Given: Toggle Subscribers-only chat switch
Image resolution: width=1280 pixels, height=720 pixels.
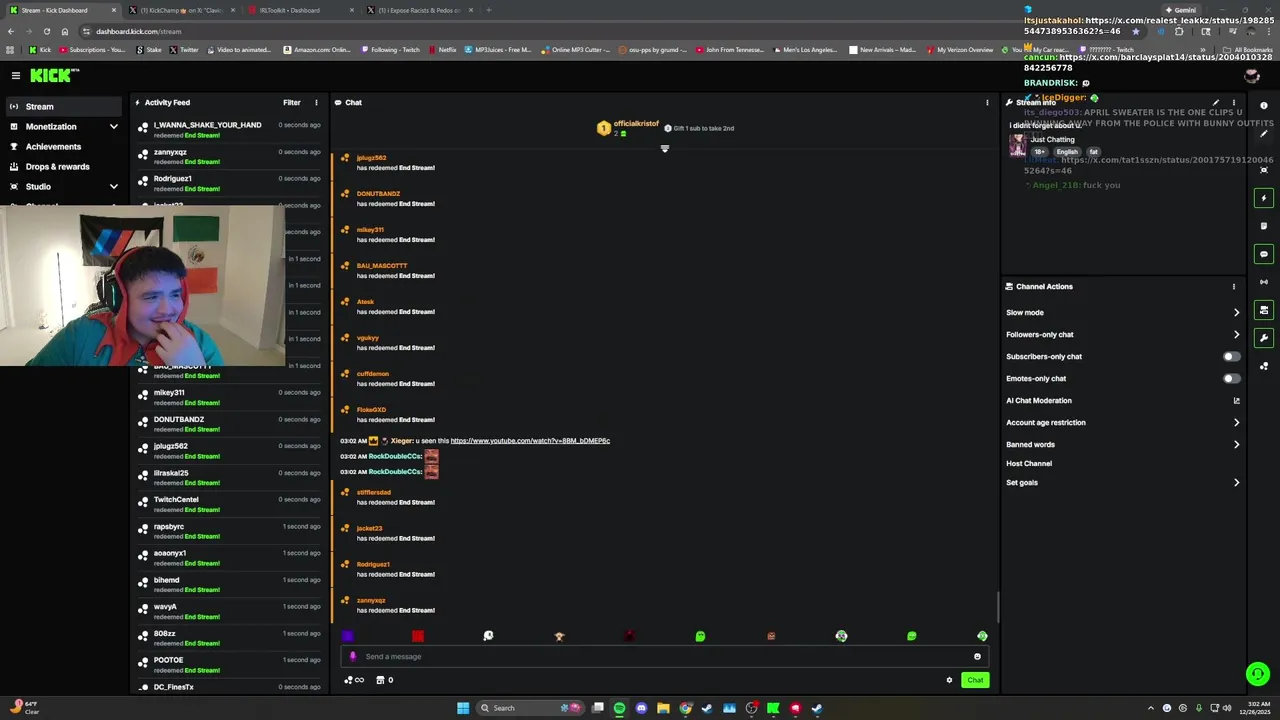Looking at the screenshot, I should [1232, 357].
